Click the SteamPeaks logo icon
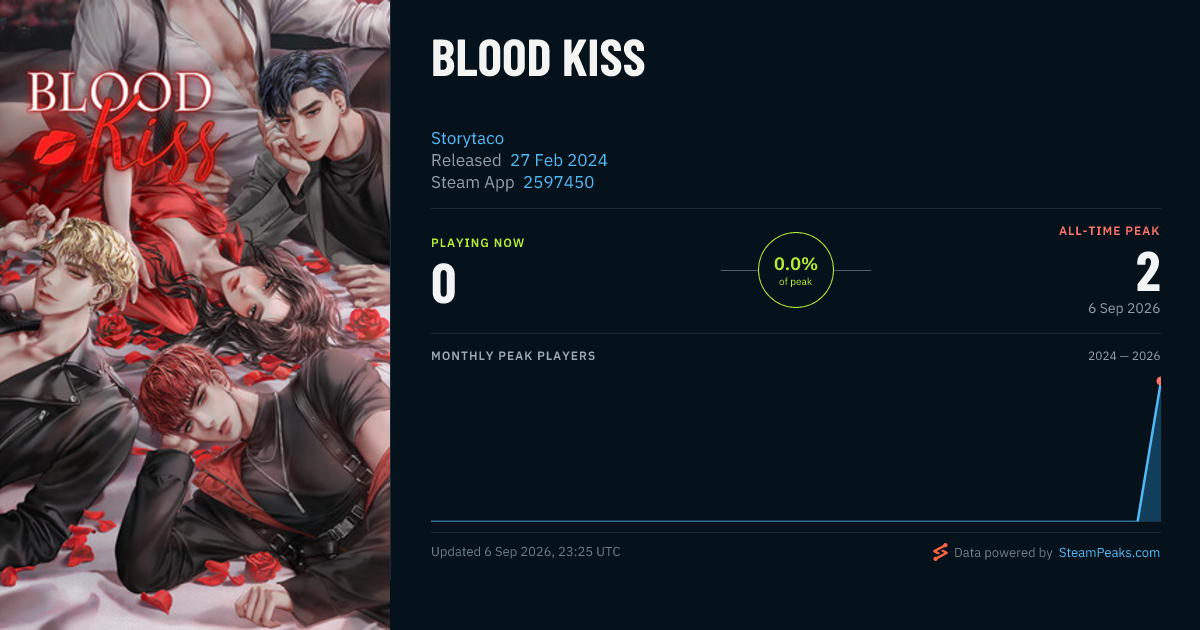Screen dimensions: 1200x630 pyautogui.click(x=940, y=552)
